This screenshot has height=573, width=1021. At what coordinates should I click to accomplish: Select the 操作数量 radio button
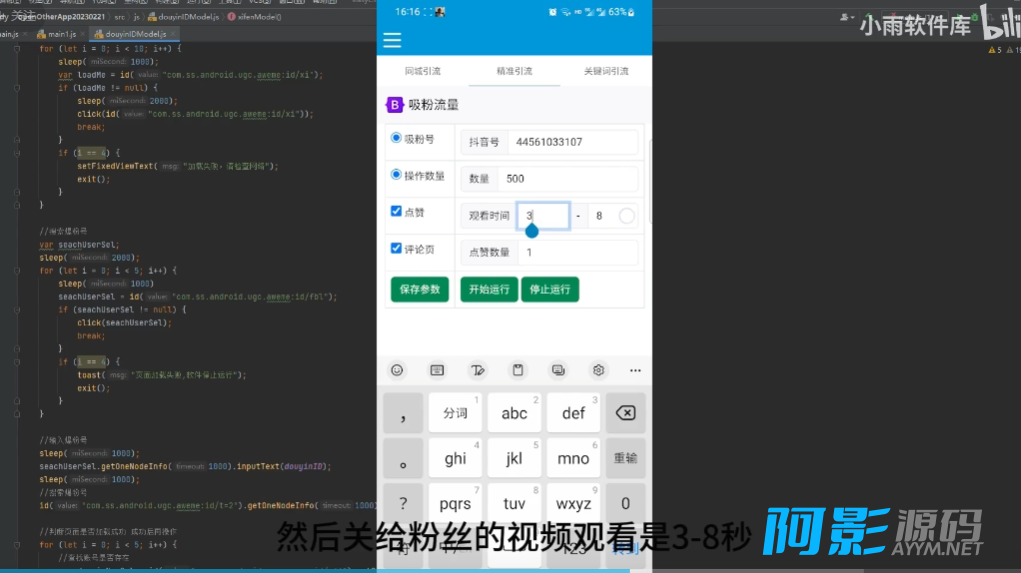396,175
